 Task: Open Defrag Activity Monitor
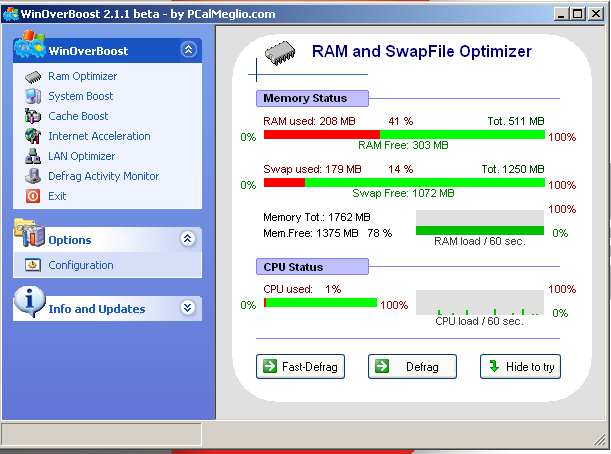point(104,176)
